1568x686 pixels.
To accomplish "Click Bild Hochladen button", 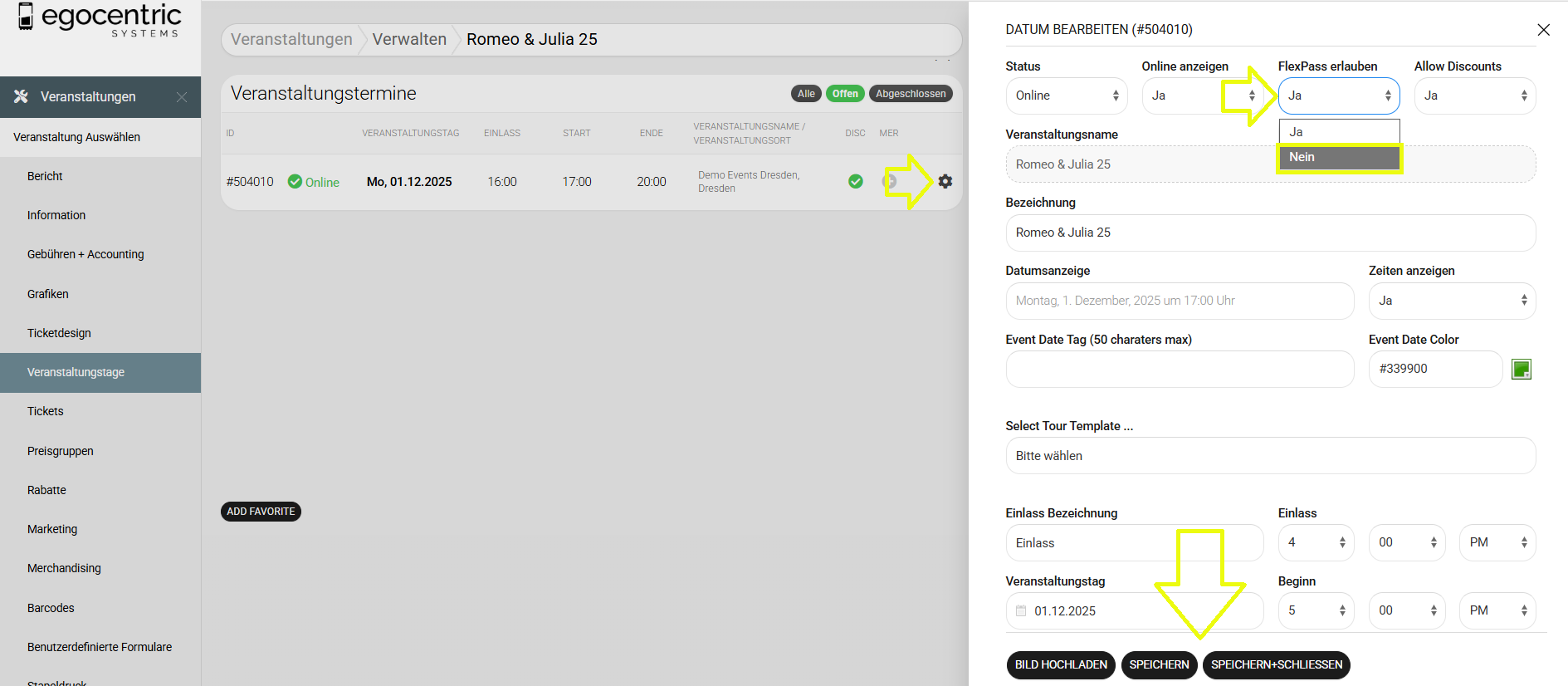I will coord(1060,664).
